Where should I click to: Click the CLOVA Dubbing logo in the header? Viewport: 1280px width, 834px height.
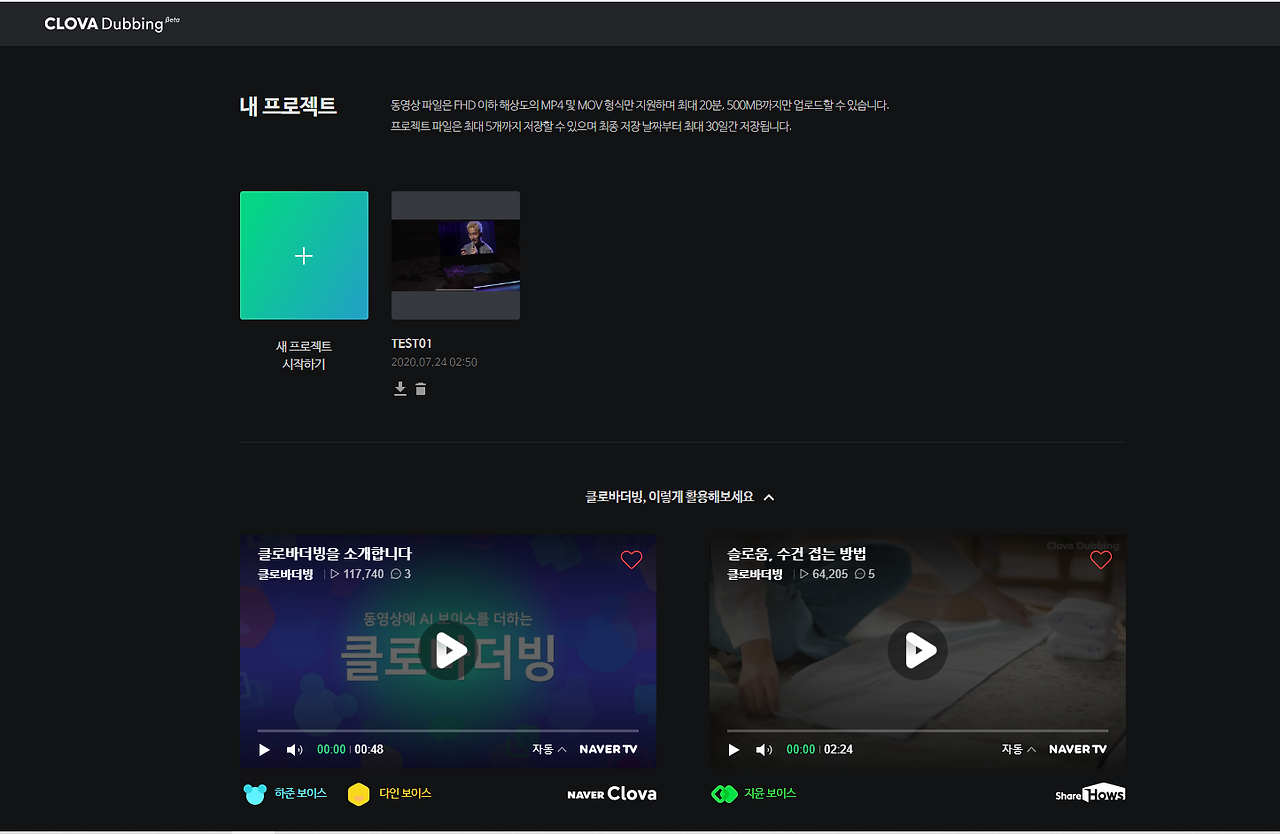pos(112,23)
